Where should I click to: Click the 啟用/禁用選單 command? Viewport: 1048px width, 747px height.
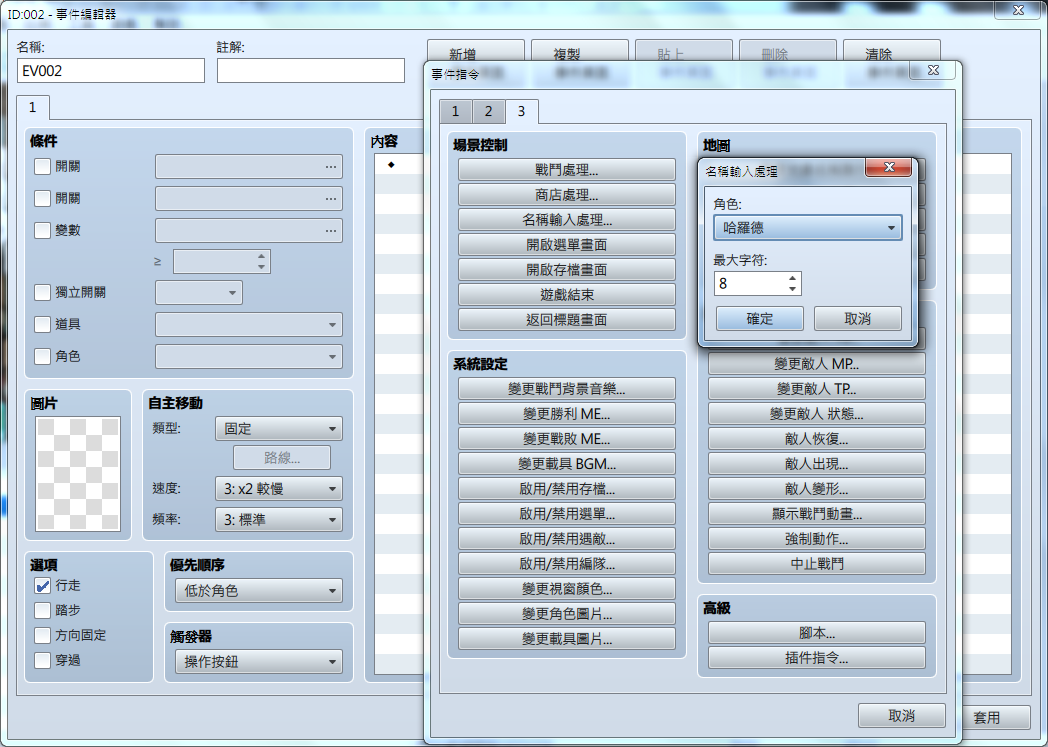coord(567,514)
